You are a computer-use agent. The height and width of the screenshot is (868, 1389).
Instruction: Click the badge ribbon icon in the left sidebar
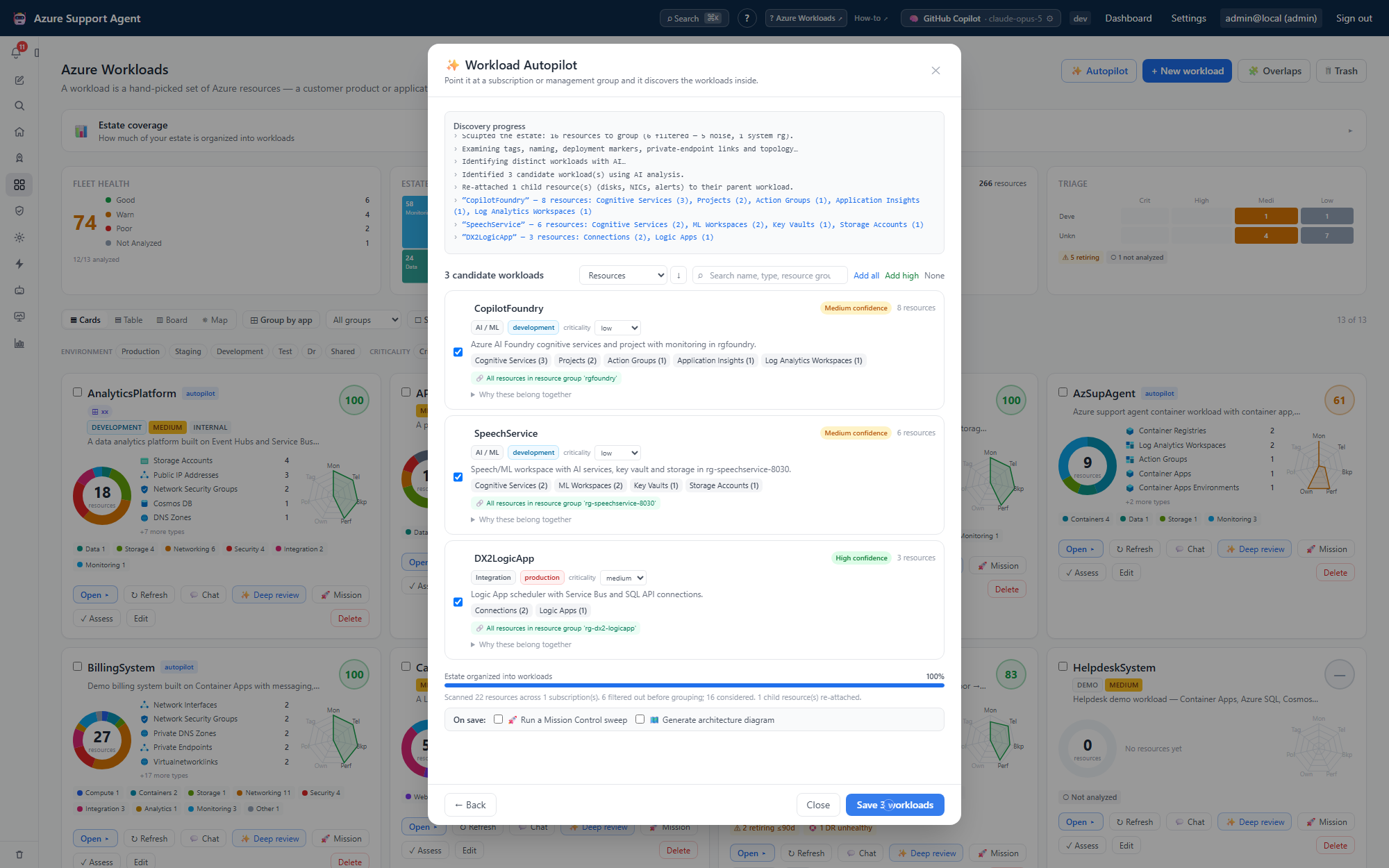click(19, 158)
